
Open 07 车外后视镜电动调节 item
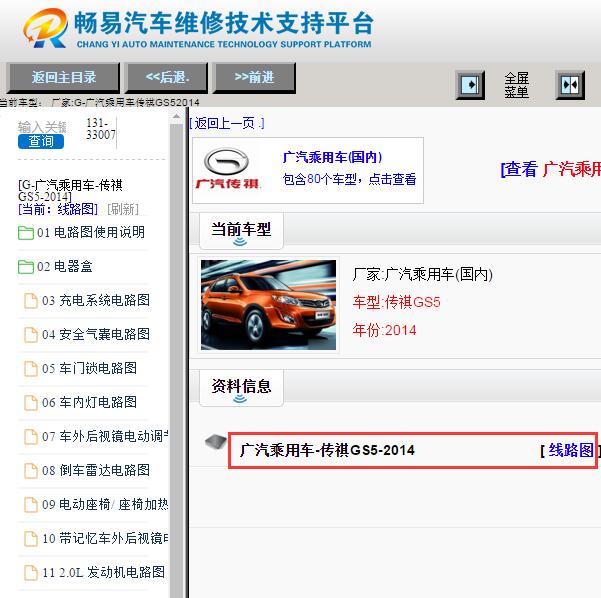[105, 436]
